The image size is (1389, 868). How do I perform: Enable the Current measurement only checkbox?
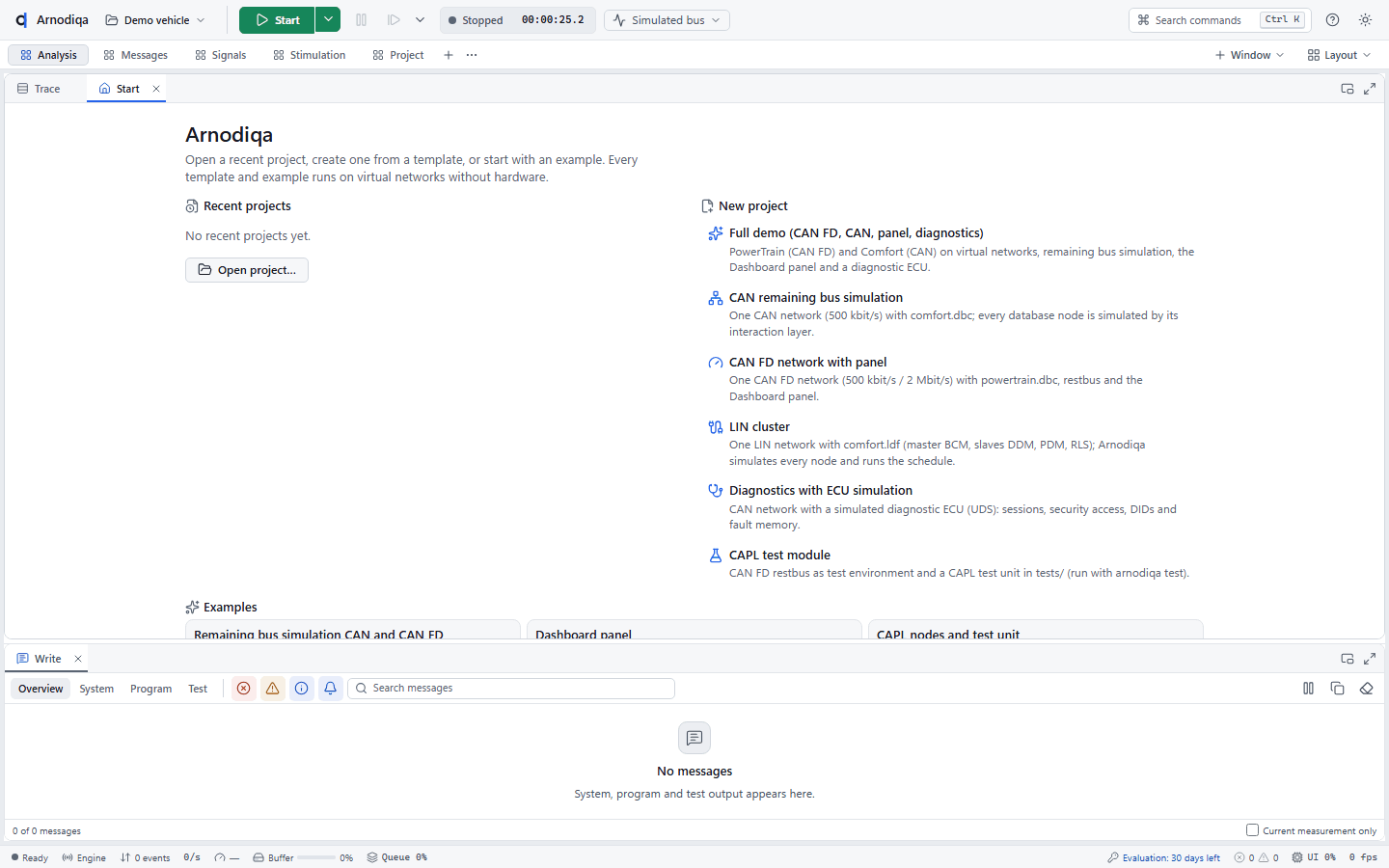[x=1252, y=830]
